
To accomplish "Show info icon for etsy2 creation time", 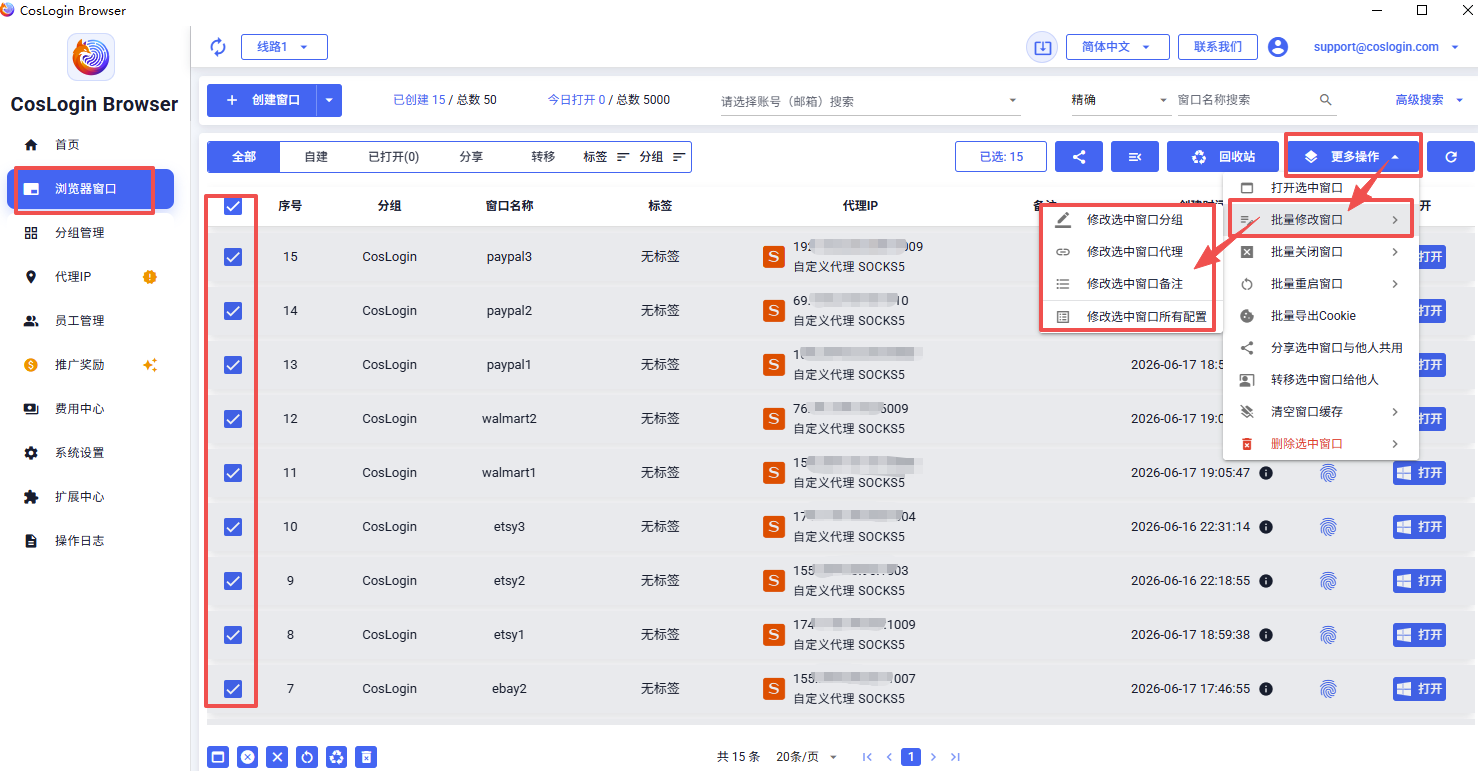I will (1266, 581).
